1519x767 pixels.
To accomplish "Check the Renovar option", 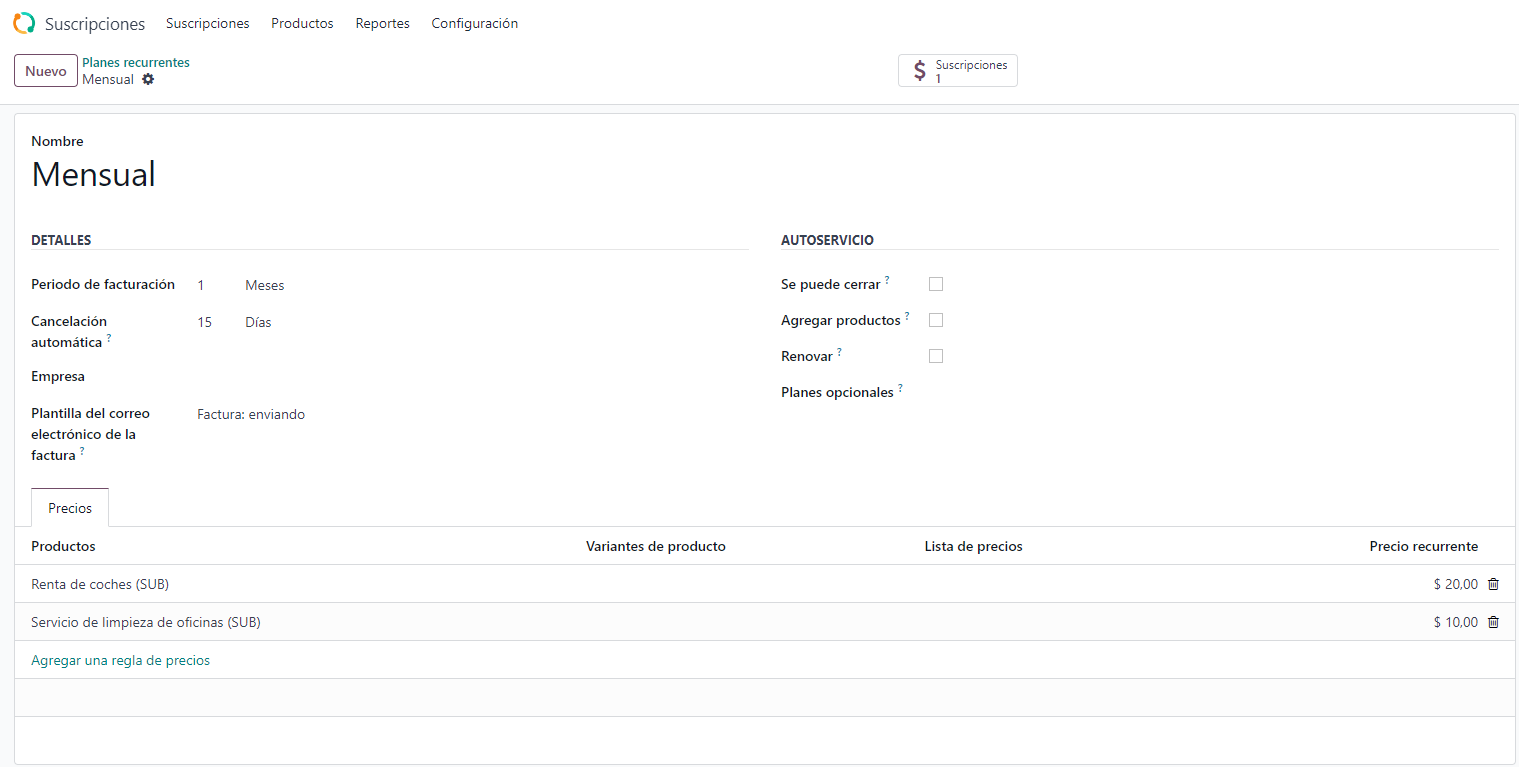I will [936, 356].
